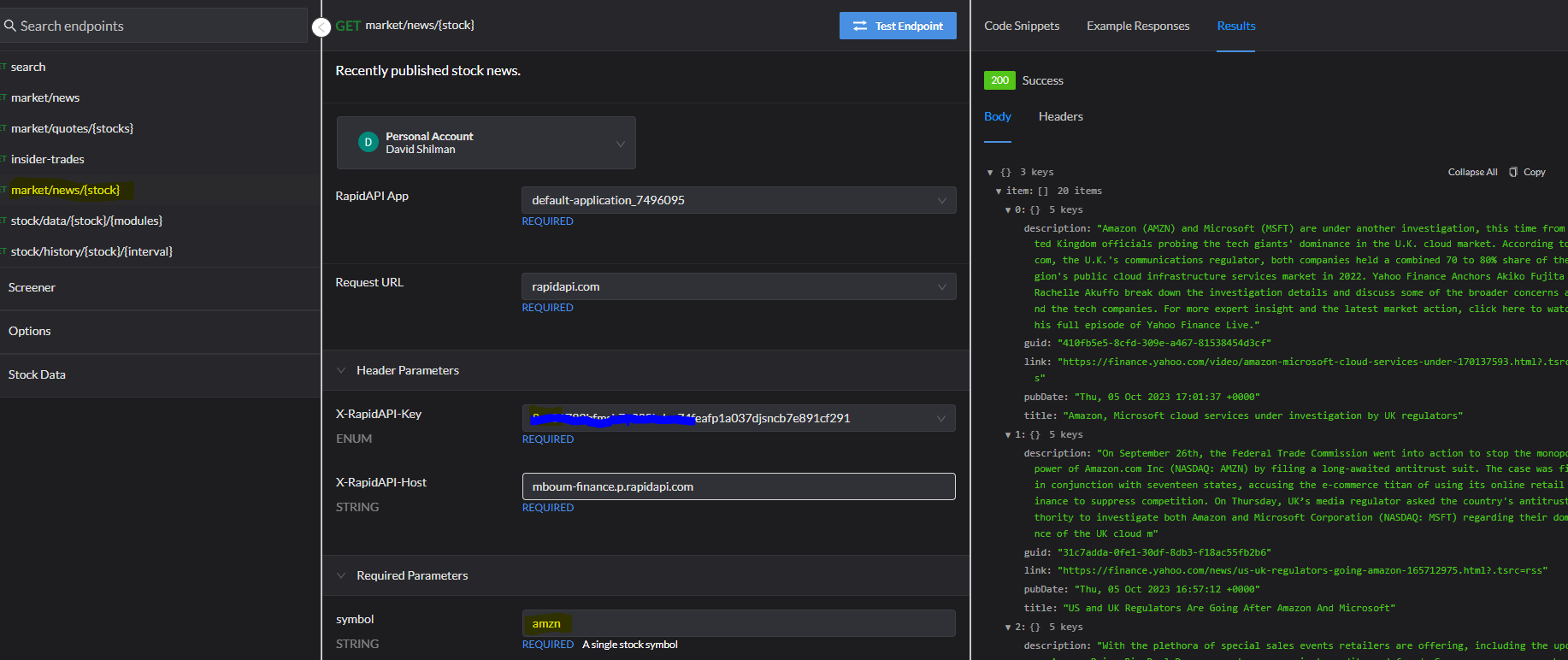The width and height of the screenshot is (1568, 660).
Task: Collapse the Header Parameters section
Action: click(341, 370)
